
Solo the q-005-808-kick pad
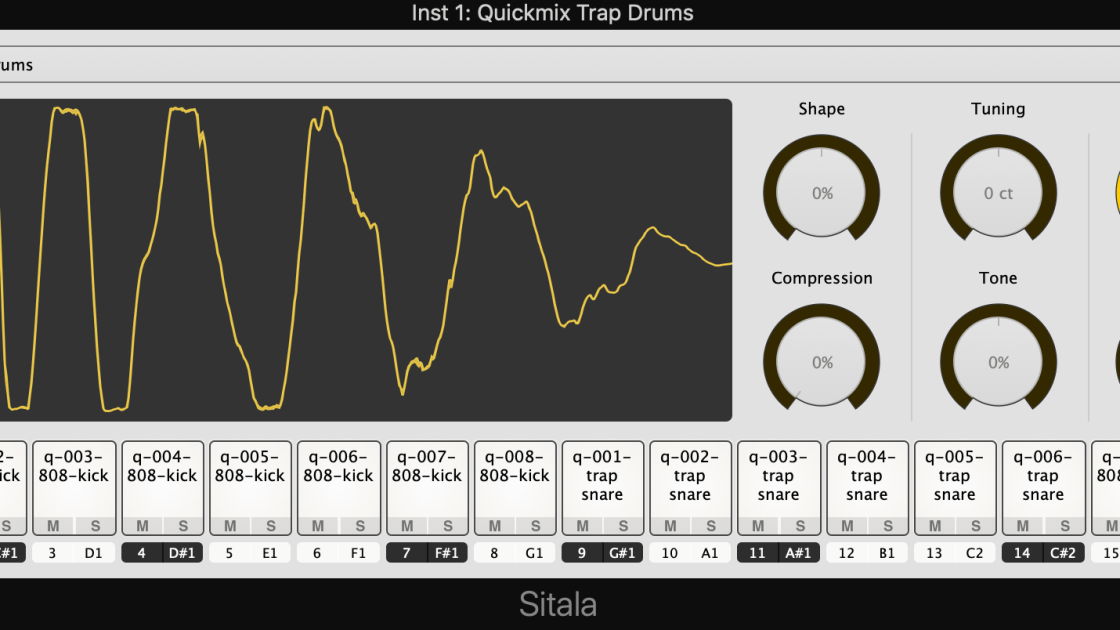pyautogui.click(x=272, y=526)
